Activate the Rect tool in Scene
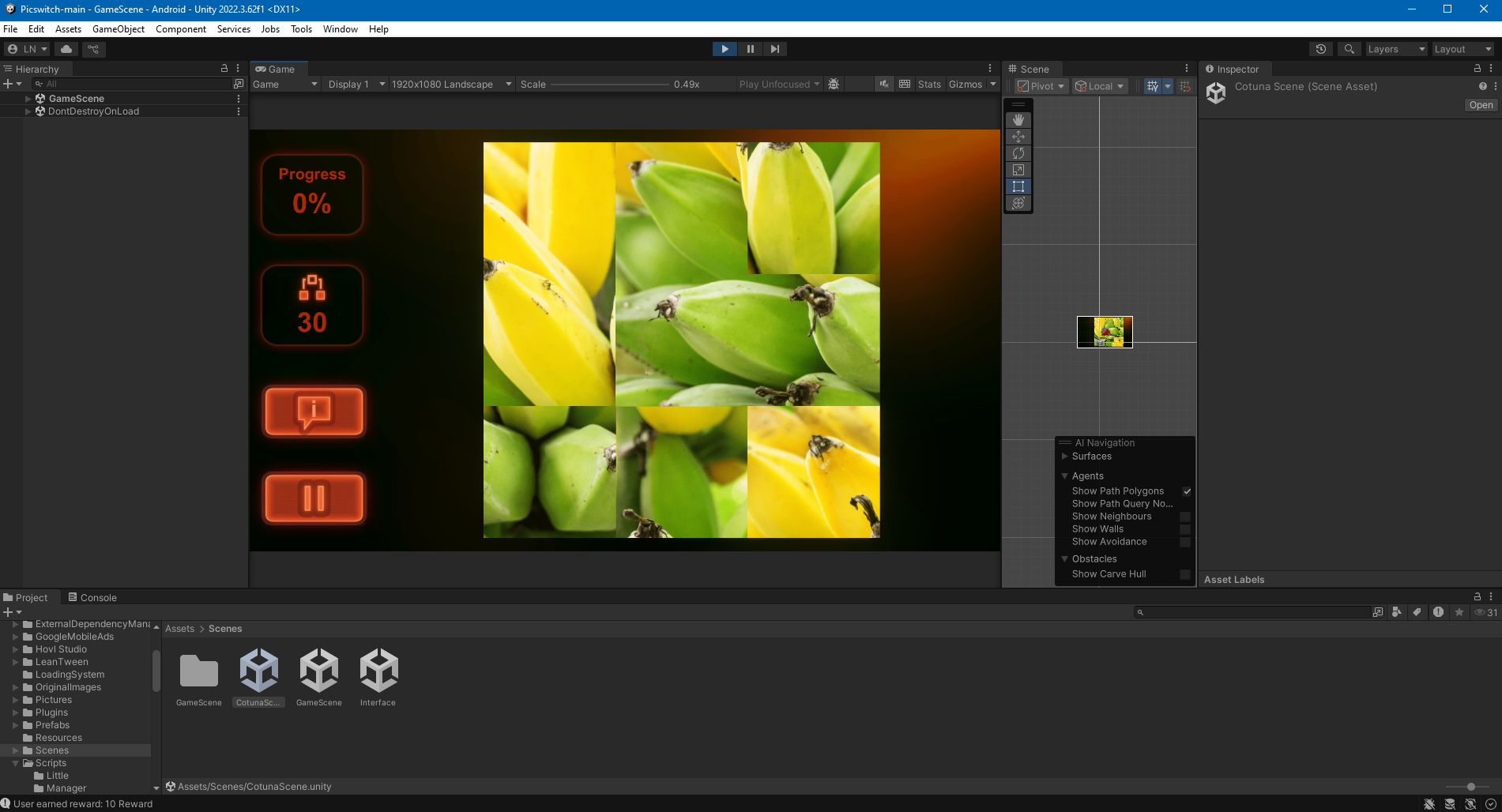The width and height of the screenshot is (1502, 812). click(1018, 186)
